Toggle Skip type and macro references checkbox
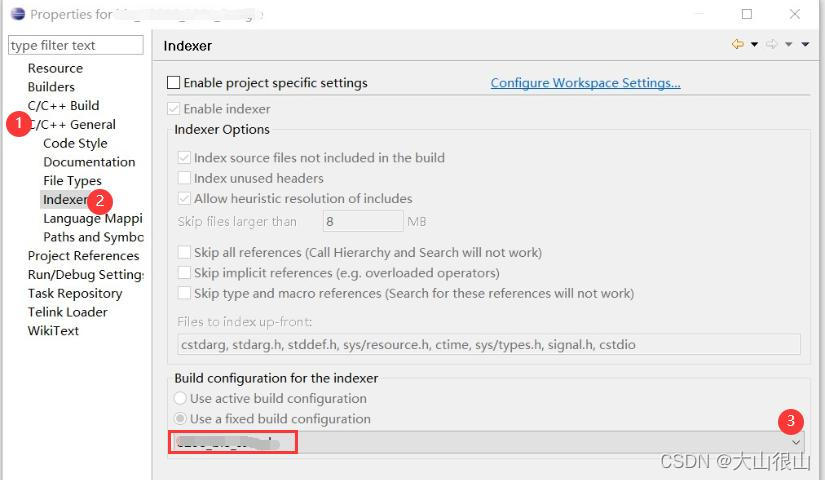The image size is (825, 480). (184, 293)
